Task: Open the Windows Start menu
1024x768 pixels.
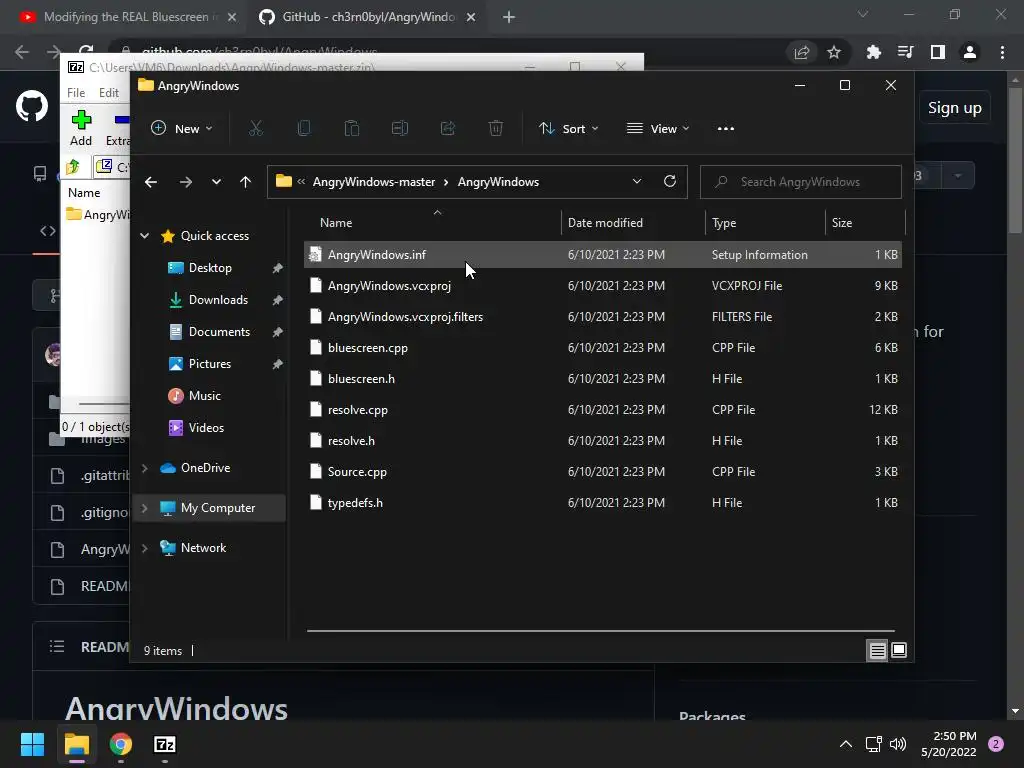Action: coord(32,744)
